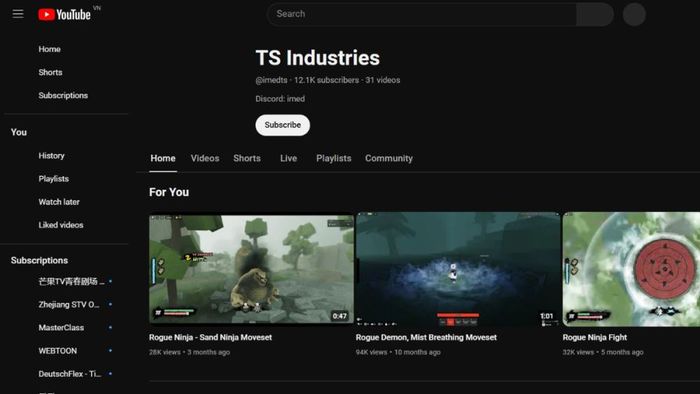The image size is (700, 394).
Task: Switch to the channel Playlists tab
Action: (x=333, y=158)
